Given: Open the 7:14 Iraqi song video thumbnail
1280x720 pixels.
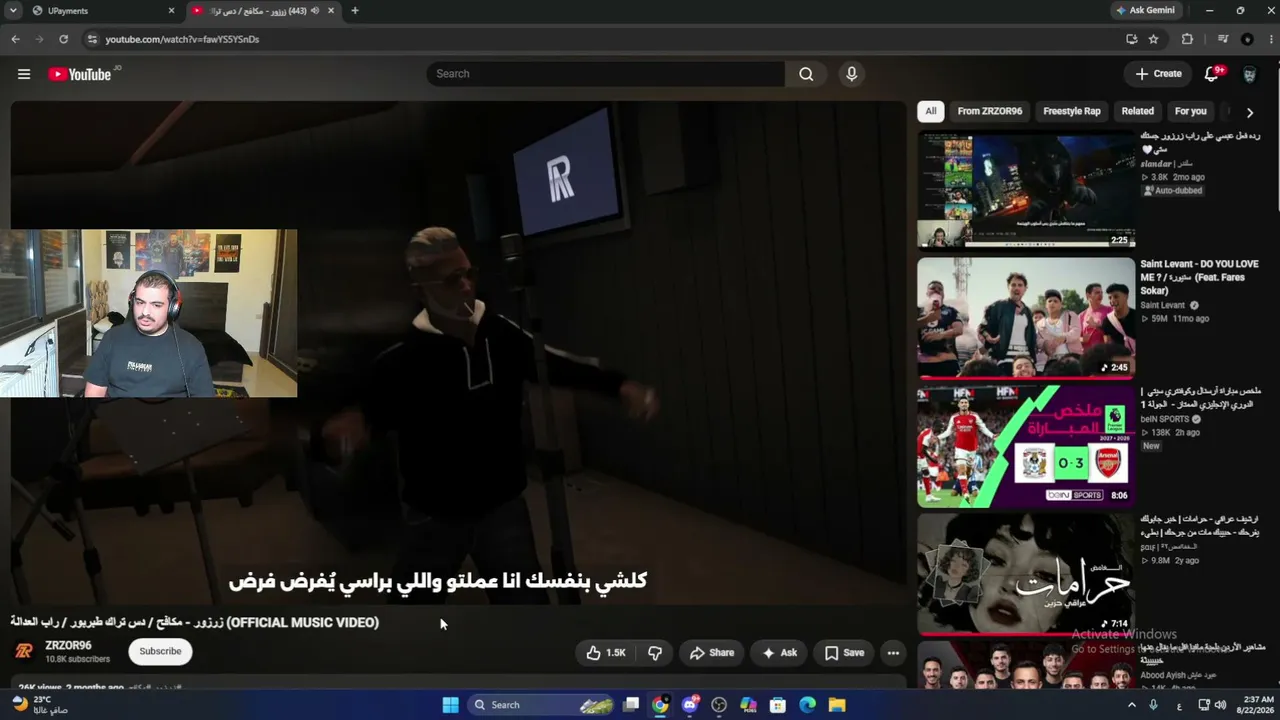Looking at the screenshot, I should (1026, 574).
